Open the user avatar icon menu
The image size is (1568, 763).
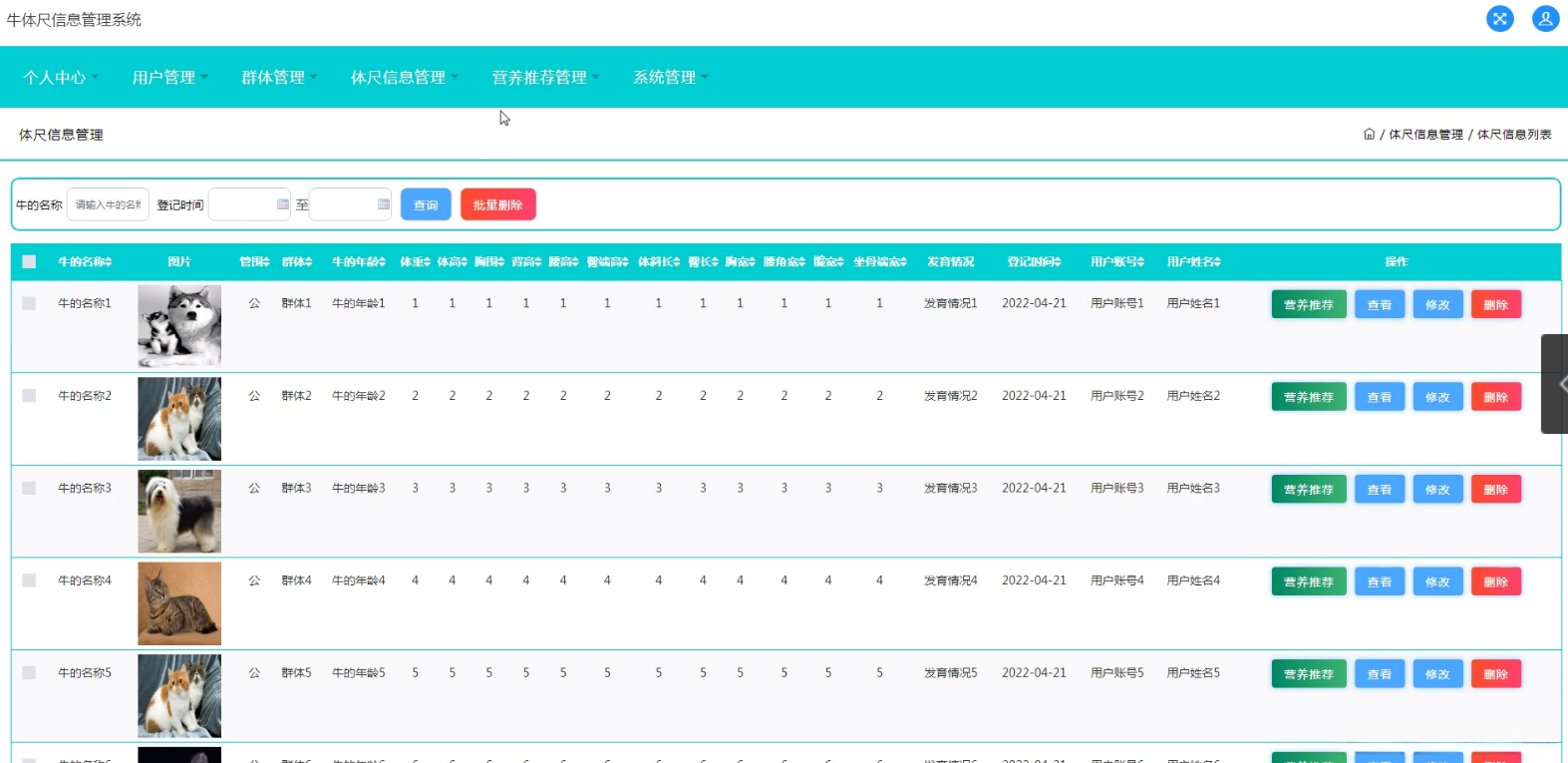[1545, 19]
